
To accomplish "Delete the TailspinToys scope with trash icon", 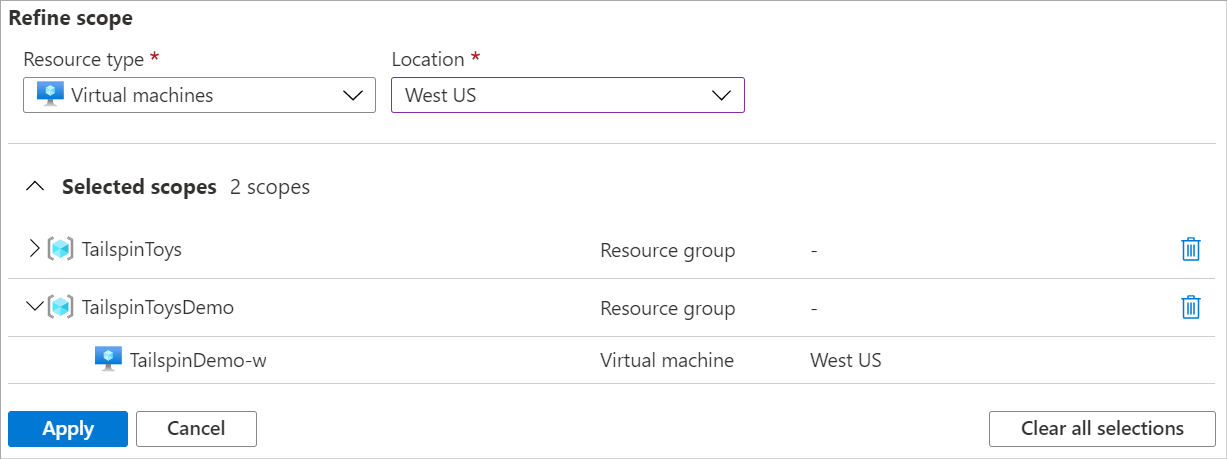I will pos(1190,250).
